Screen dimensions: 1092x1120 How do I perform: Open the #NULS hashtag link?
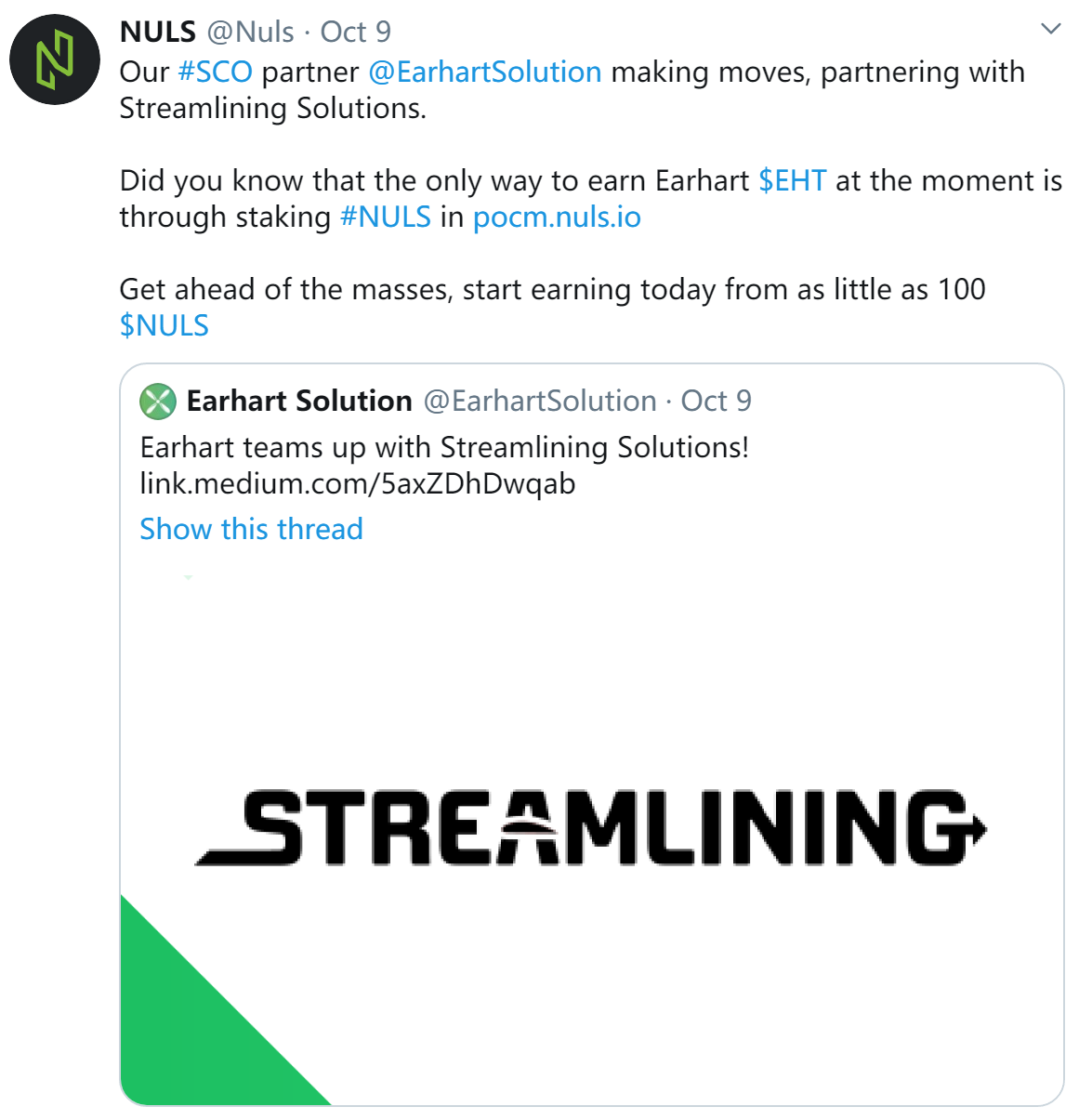click(x=386, y=217)
